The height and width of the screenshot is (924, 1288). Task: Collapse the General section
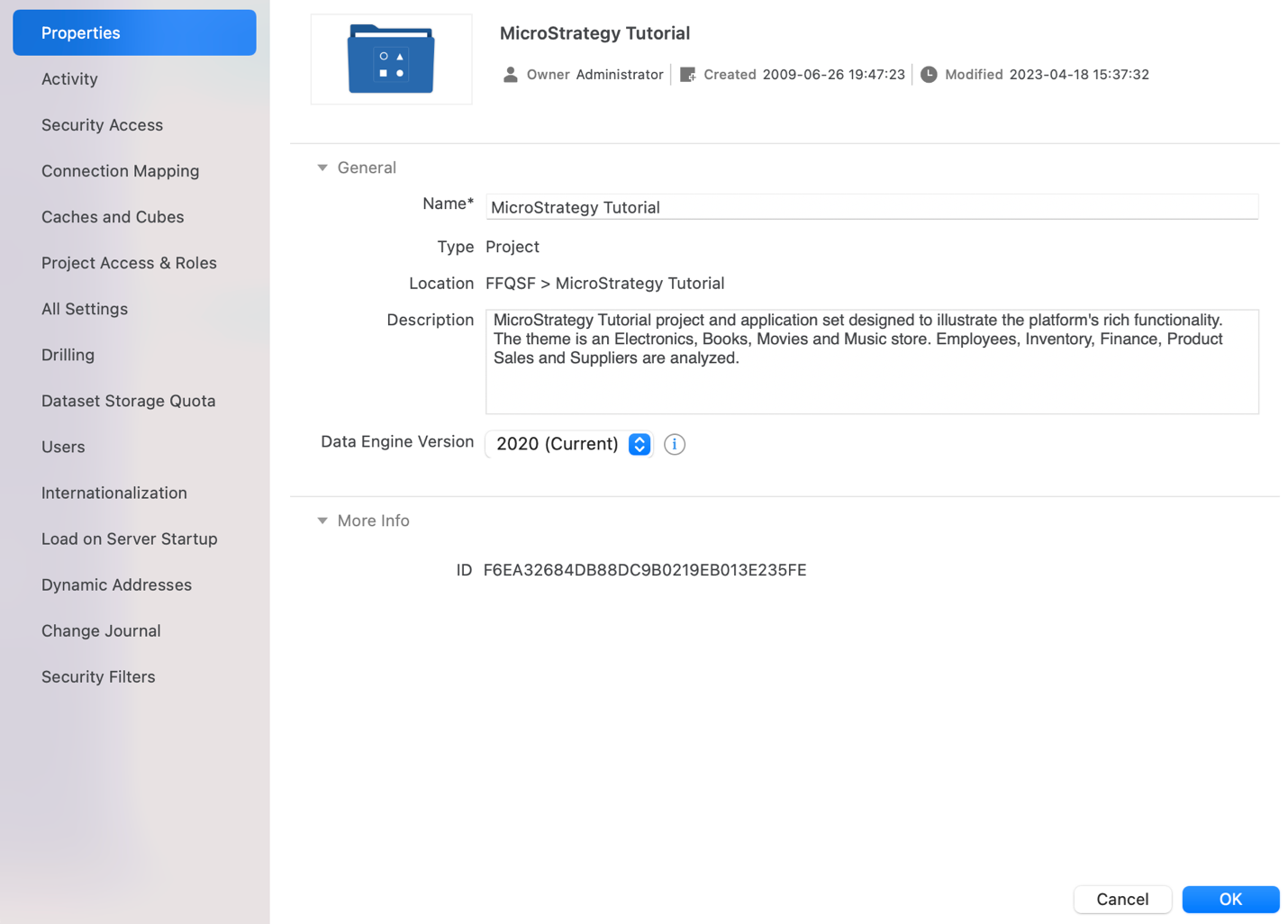click(322, 168)
